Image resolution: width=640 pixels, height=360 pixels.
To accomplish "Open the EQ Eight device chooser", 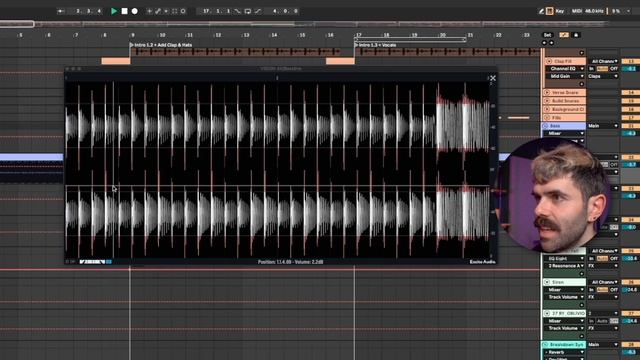I will coord(565,258).
